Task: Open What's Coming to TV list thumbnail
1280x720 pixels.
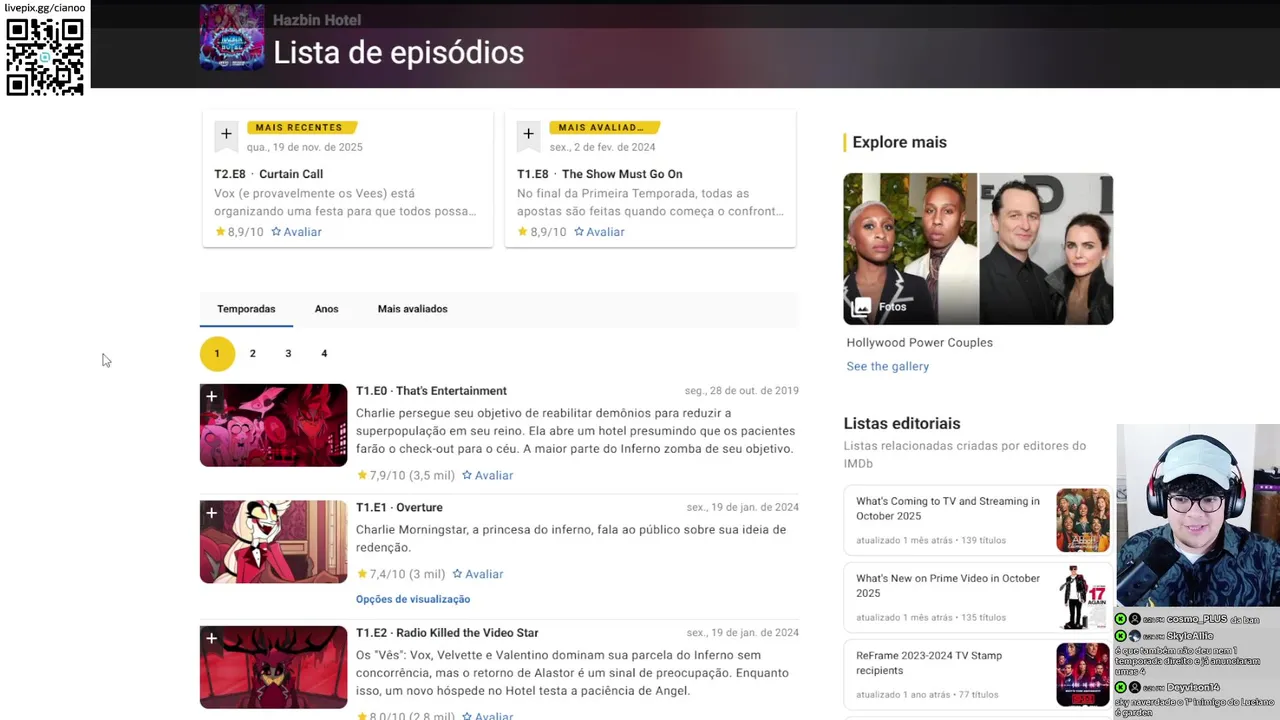Action: 1083,520
